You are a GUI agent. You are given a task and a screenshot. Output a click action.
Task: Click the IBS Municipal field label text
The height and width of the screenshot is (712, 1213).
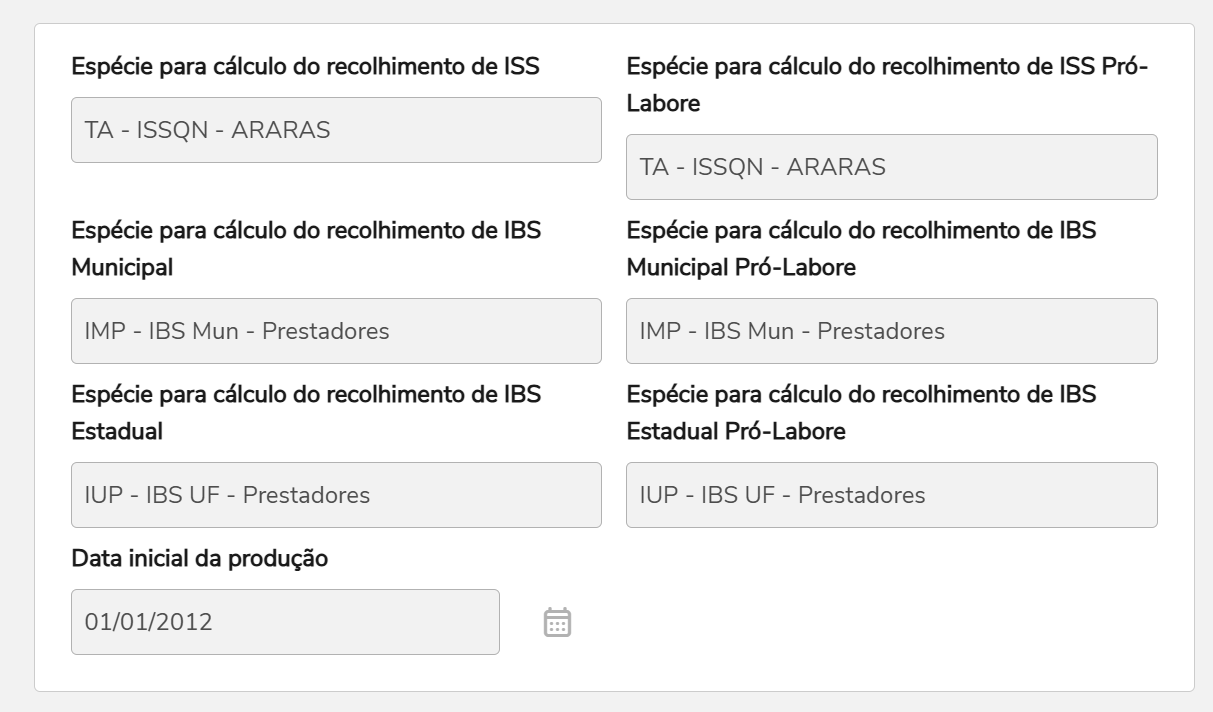[x=305, y=249]
